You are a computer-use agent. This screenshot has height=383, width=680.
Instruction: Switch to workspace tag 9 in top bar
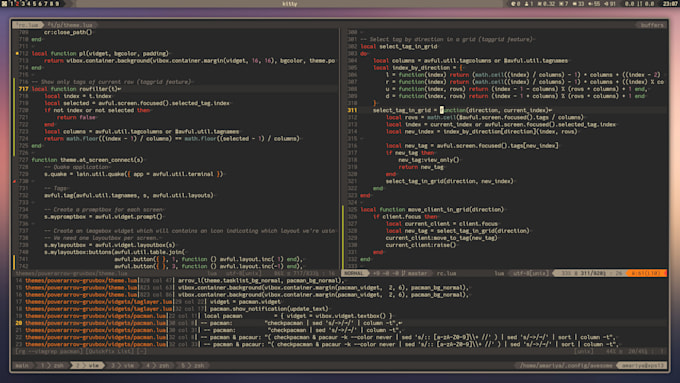pyautogui.click(x=57, y=3)
